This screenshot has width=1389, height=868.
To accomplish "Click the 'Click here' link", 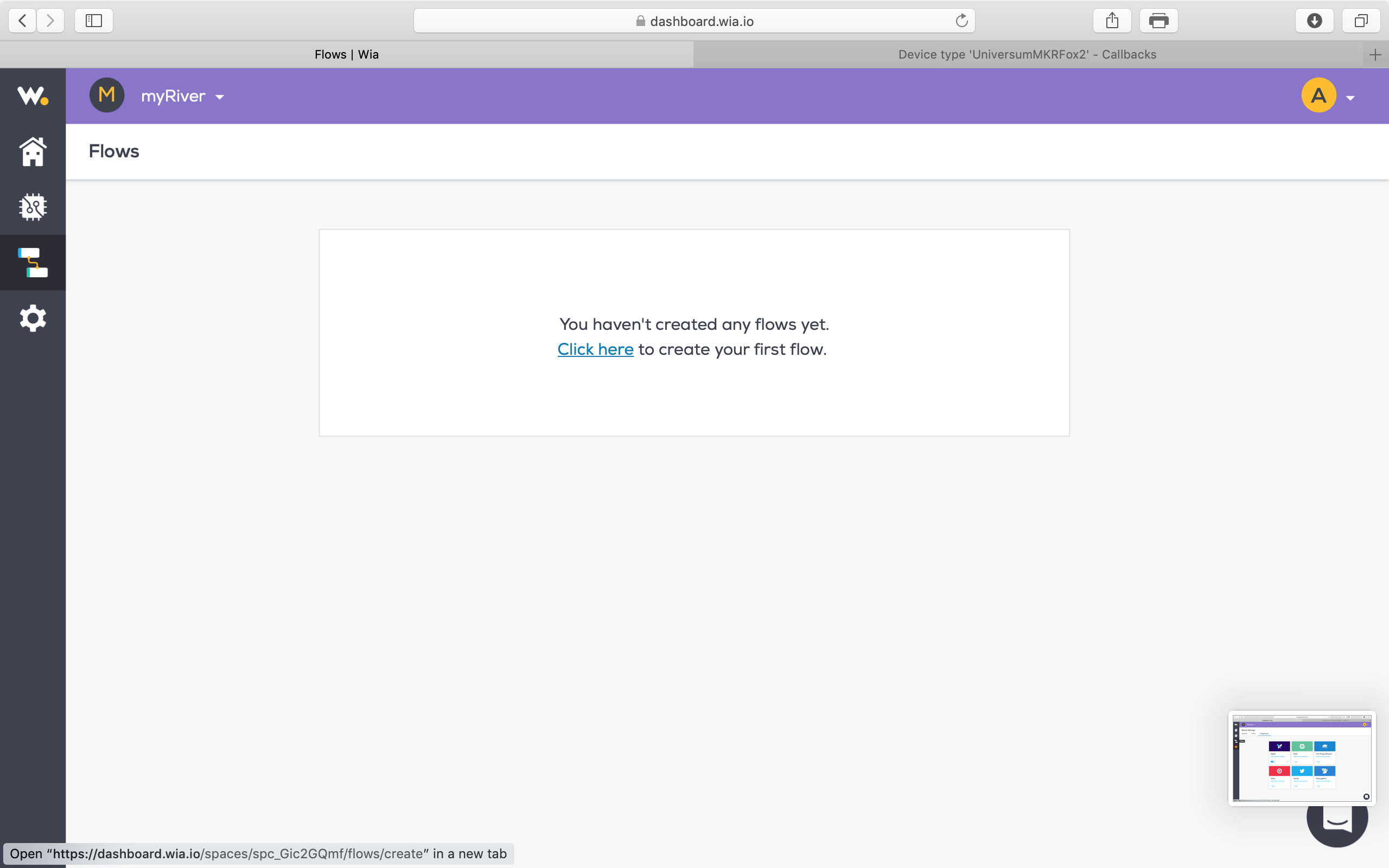I will click(x=595, y=349).
